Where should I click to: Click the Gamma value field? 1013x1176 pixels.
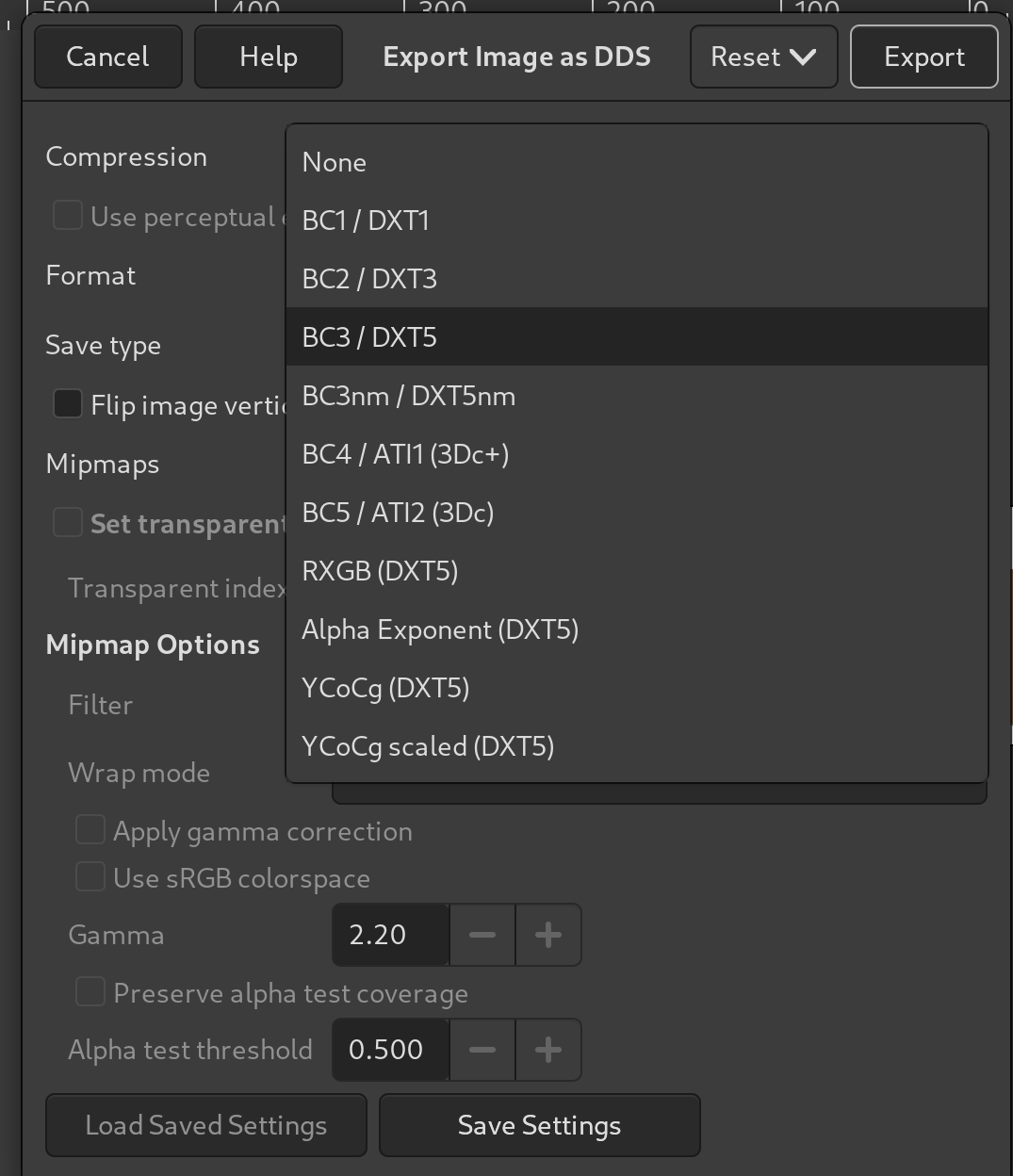391,935
